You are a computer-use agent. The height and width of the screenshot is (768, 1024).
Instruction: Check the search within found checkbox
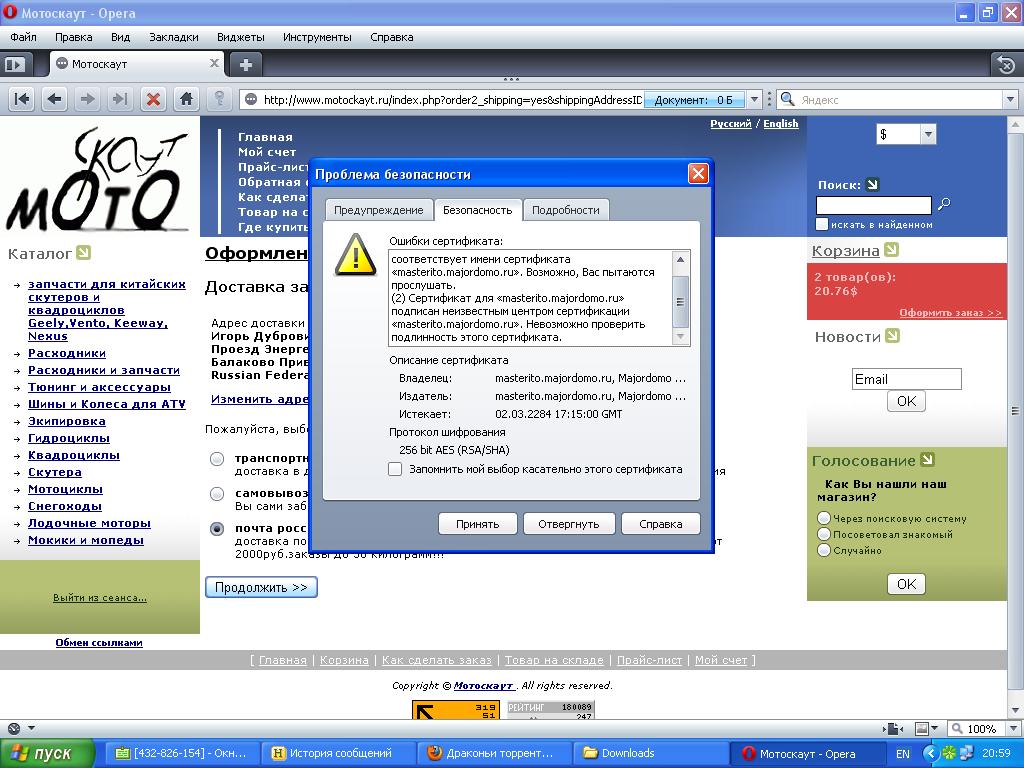tap(822, 224)
